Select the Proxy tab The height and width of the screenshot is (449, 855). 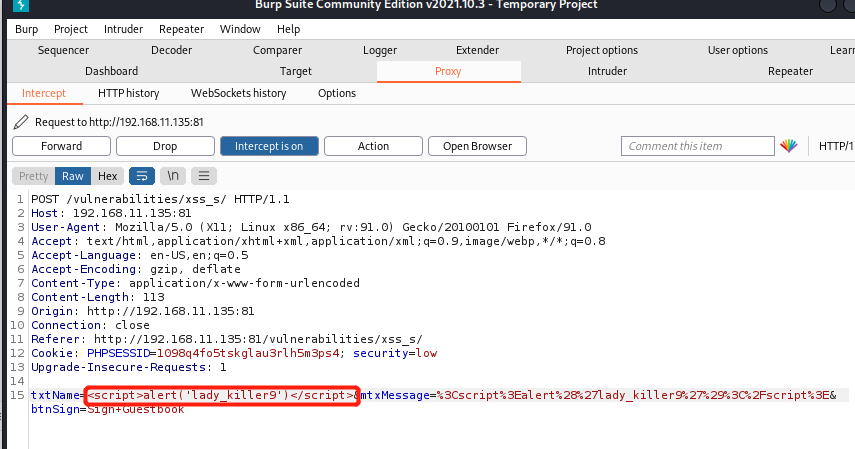coord(448,71)
